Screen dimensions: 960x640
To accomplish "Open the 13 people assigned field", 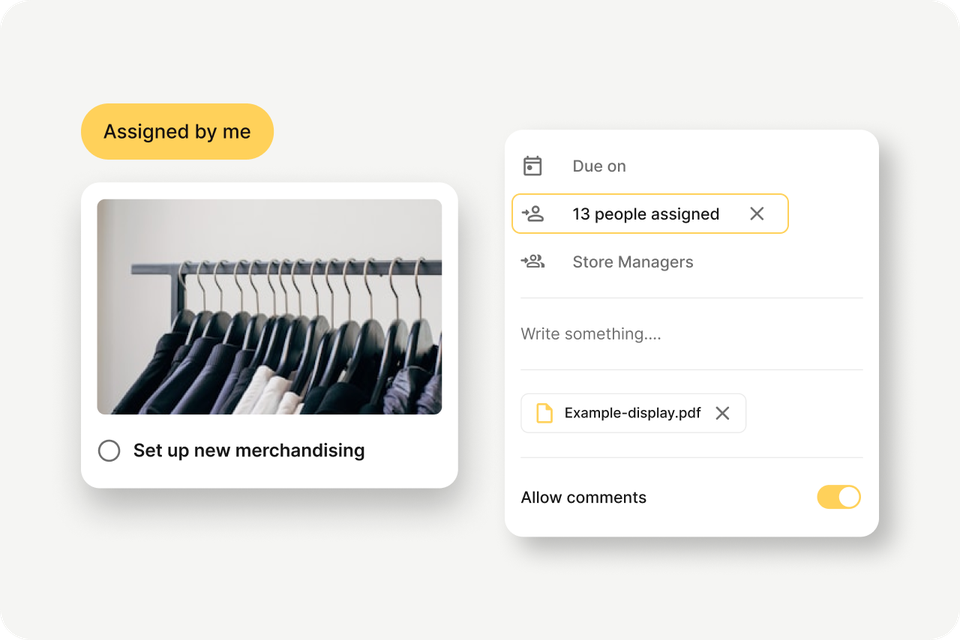I will (650, 214).
